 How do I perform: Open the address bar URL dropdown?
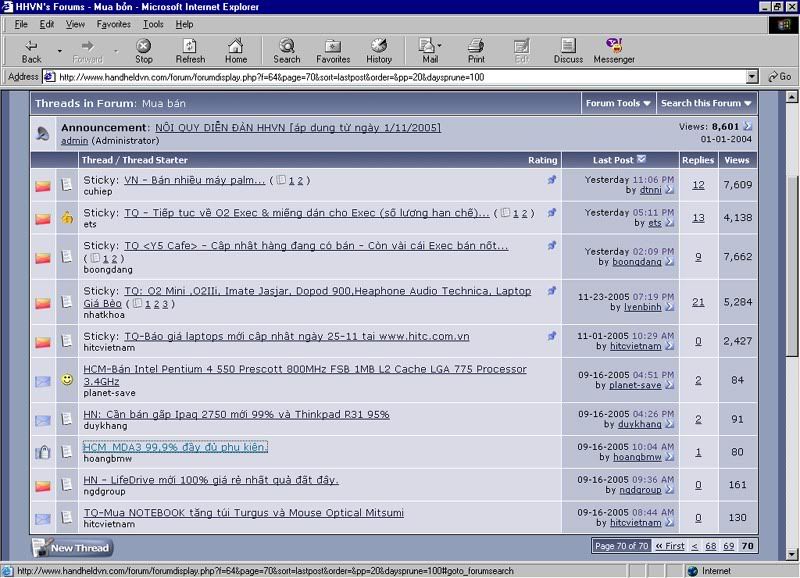[752, 77]
